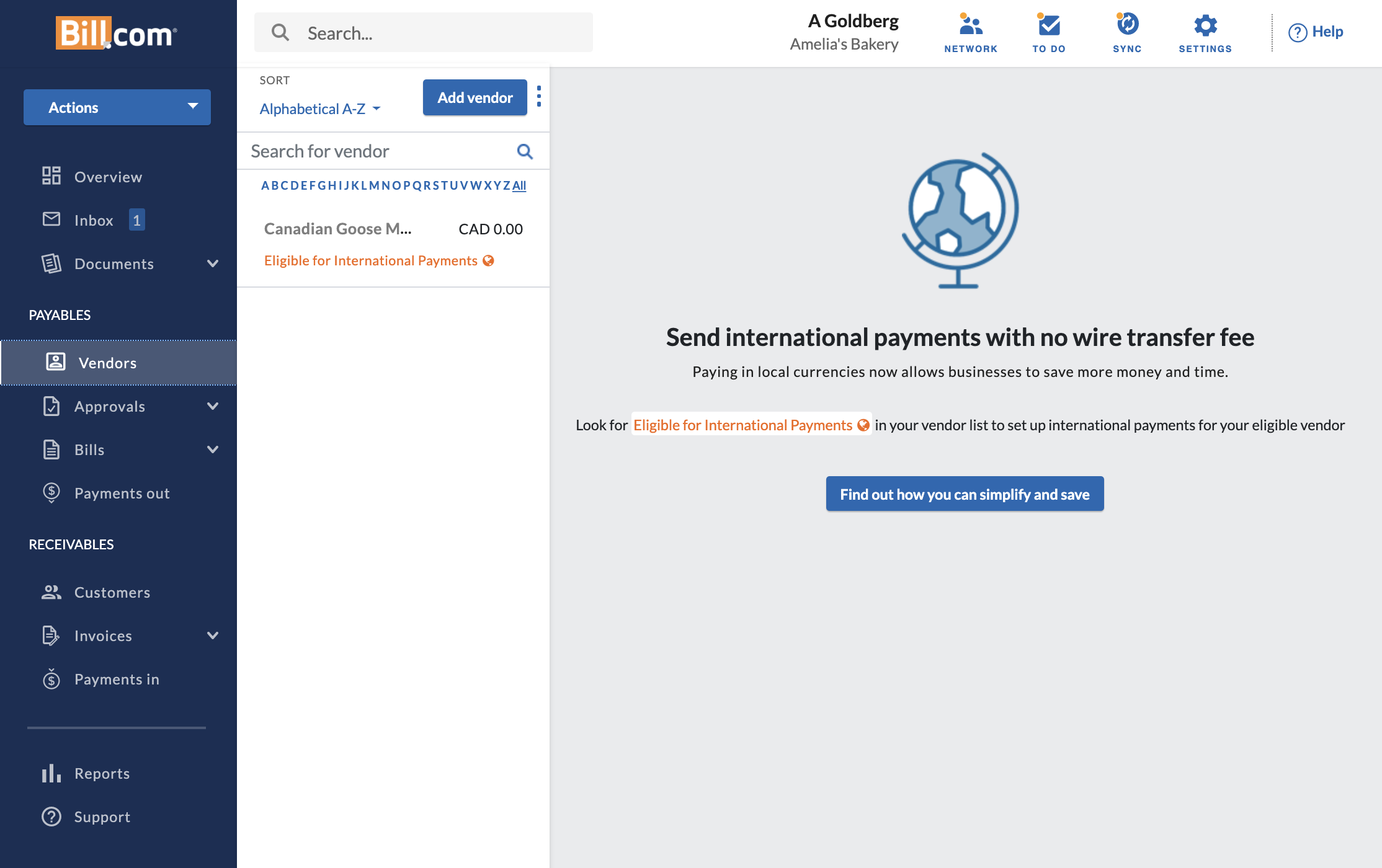The image size is (1382, 868).
Task: Click the Inbox envelope icon
Action: coord(51,219)
